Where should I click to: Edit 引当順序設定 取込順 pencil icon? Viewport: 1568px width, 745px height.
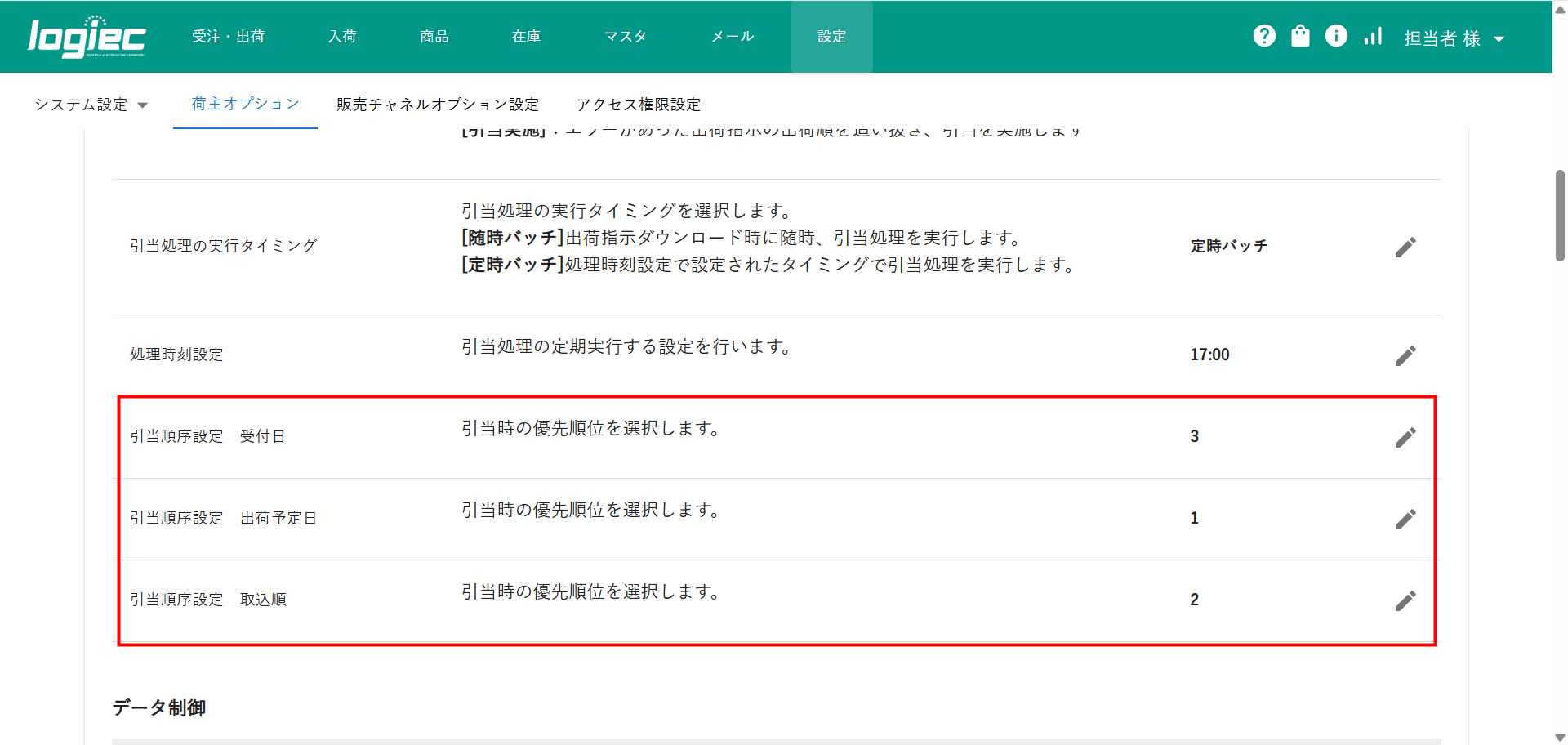(x=1405, y=600)
